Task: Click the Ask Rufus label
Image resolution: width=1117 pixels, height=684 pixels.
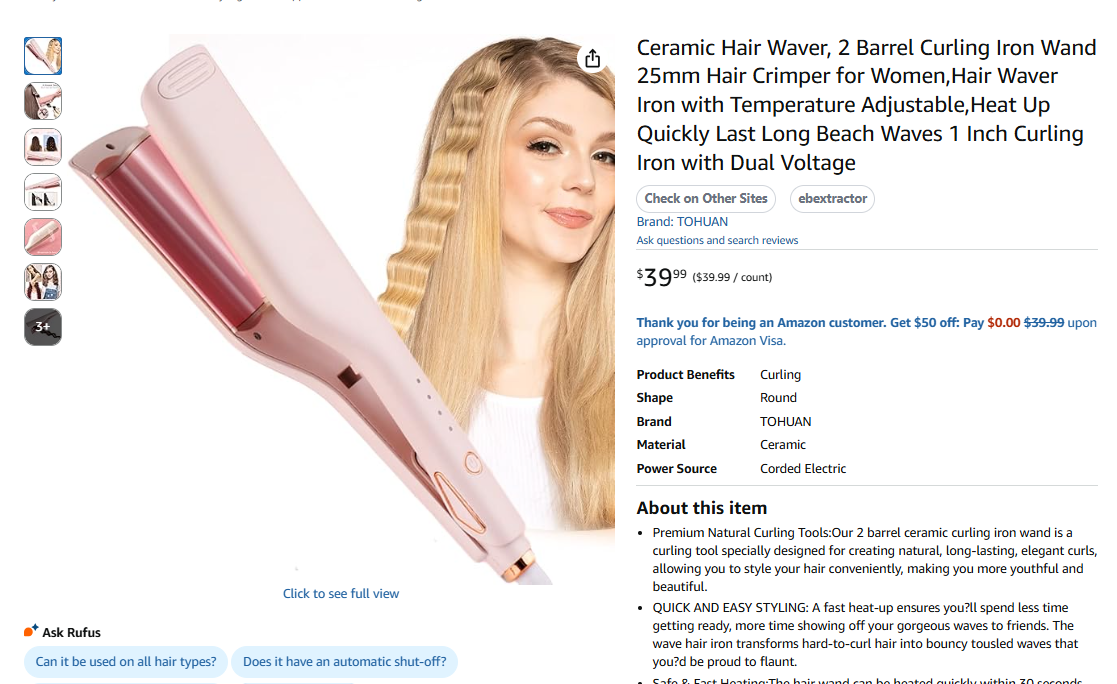Action: 71,632
